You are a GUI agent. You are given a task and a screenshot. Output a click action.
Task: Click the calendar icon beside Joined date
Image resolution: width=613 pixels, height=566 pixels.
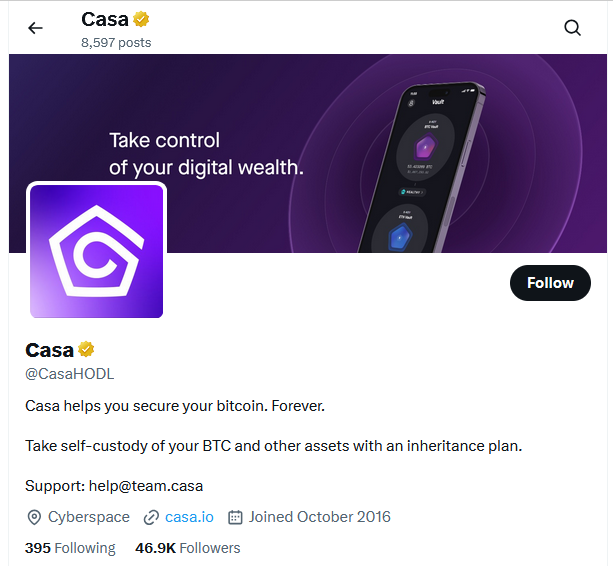(x=236, y=517)
